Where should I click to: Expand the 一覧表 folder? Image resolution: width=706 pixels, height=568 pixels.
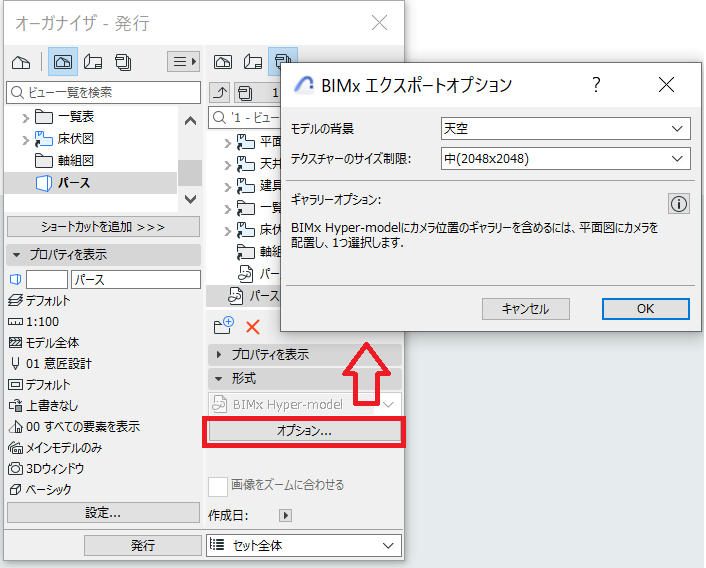pyautogui.click(x=26, y=118)
